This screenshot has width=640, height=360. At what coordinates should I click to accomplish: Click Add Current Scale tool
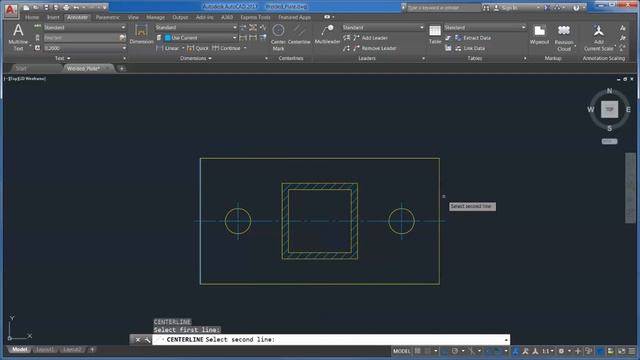[598, 38]
